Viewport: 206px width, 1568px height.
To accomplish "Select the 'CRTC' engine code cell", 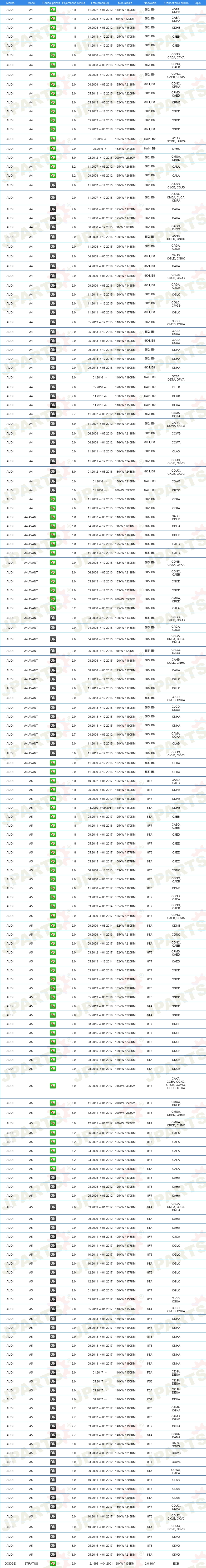I will [176, 490].
